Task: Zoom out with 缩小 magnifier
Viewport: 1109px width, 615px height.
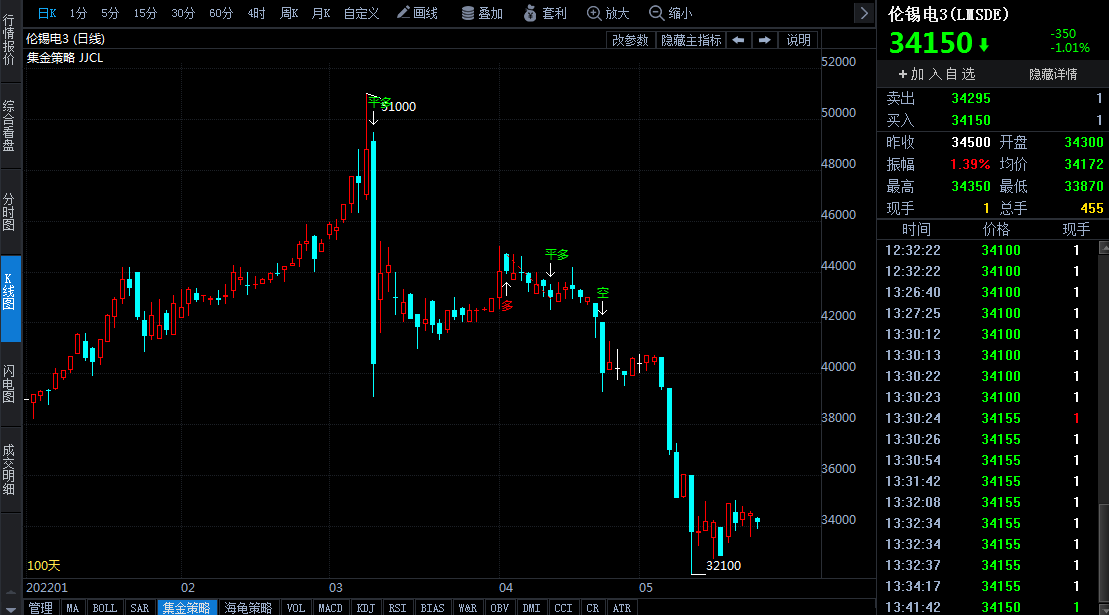Action: (670, 13)
